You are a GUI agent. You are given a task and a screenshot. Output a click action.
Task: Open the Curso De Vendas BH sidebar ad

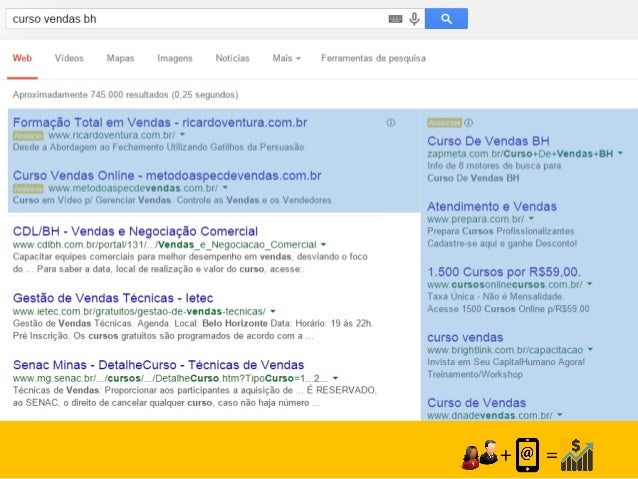tap(488, 141)
